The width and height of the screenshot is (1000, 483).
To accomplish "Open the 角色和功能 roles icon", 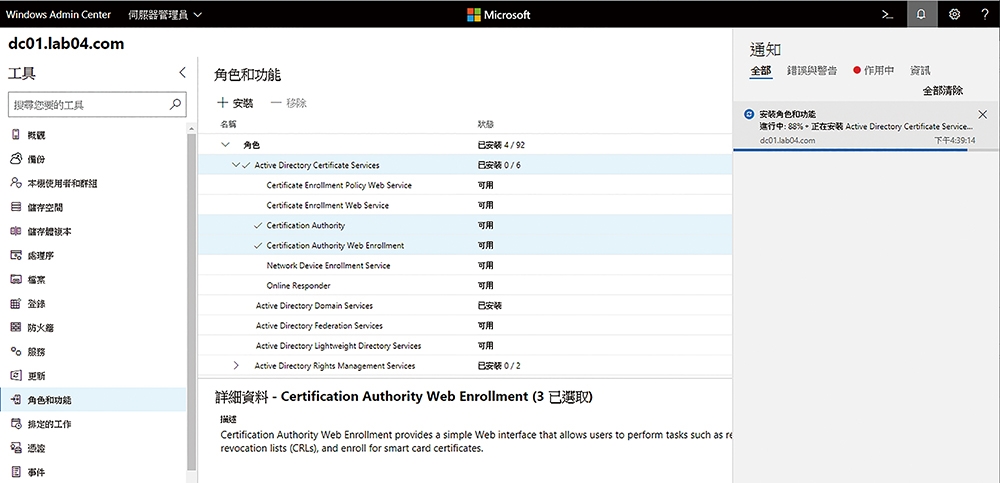I will [16, 400].
